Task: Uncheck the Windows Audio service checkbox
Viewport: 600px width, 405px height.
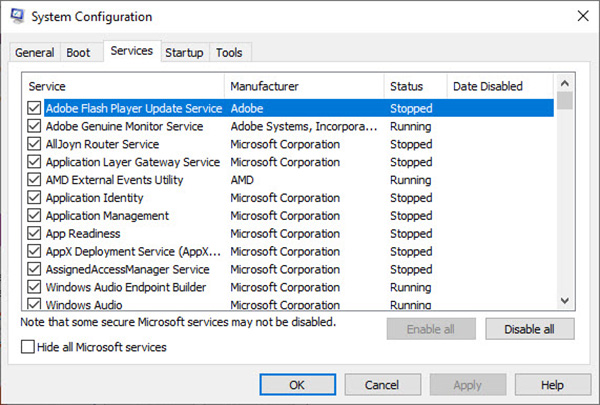Action: point(35,304)
